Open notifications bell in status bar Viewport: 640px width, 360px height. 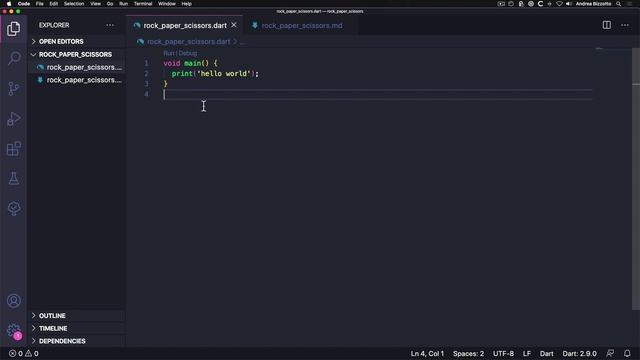pyautogui.click(x=627, y=353)
